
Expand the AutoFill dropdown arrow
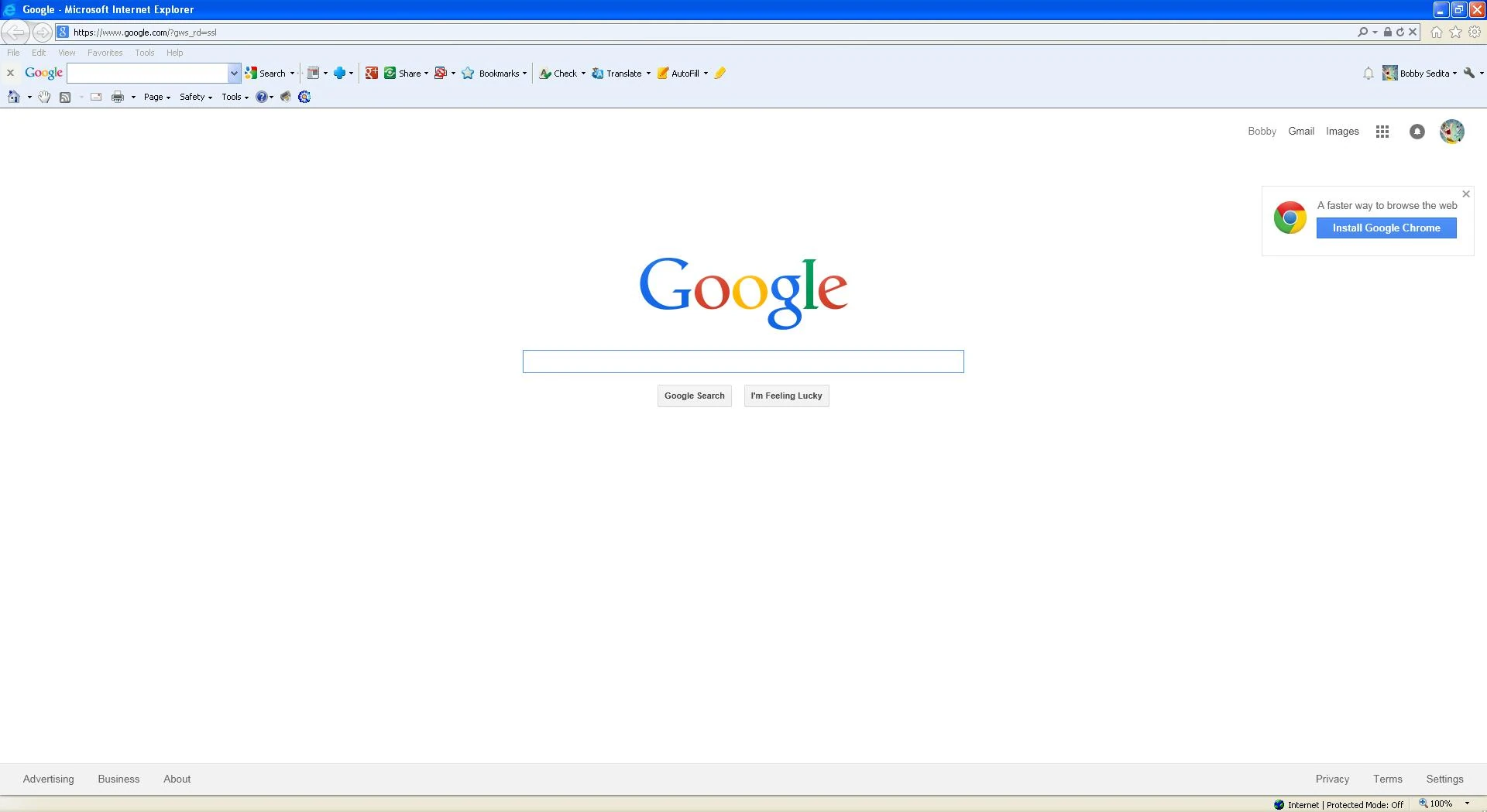point(706,74)
